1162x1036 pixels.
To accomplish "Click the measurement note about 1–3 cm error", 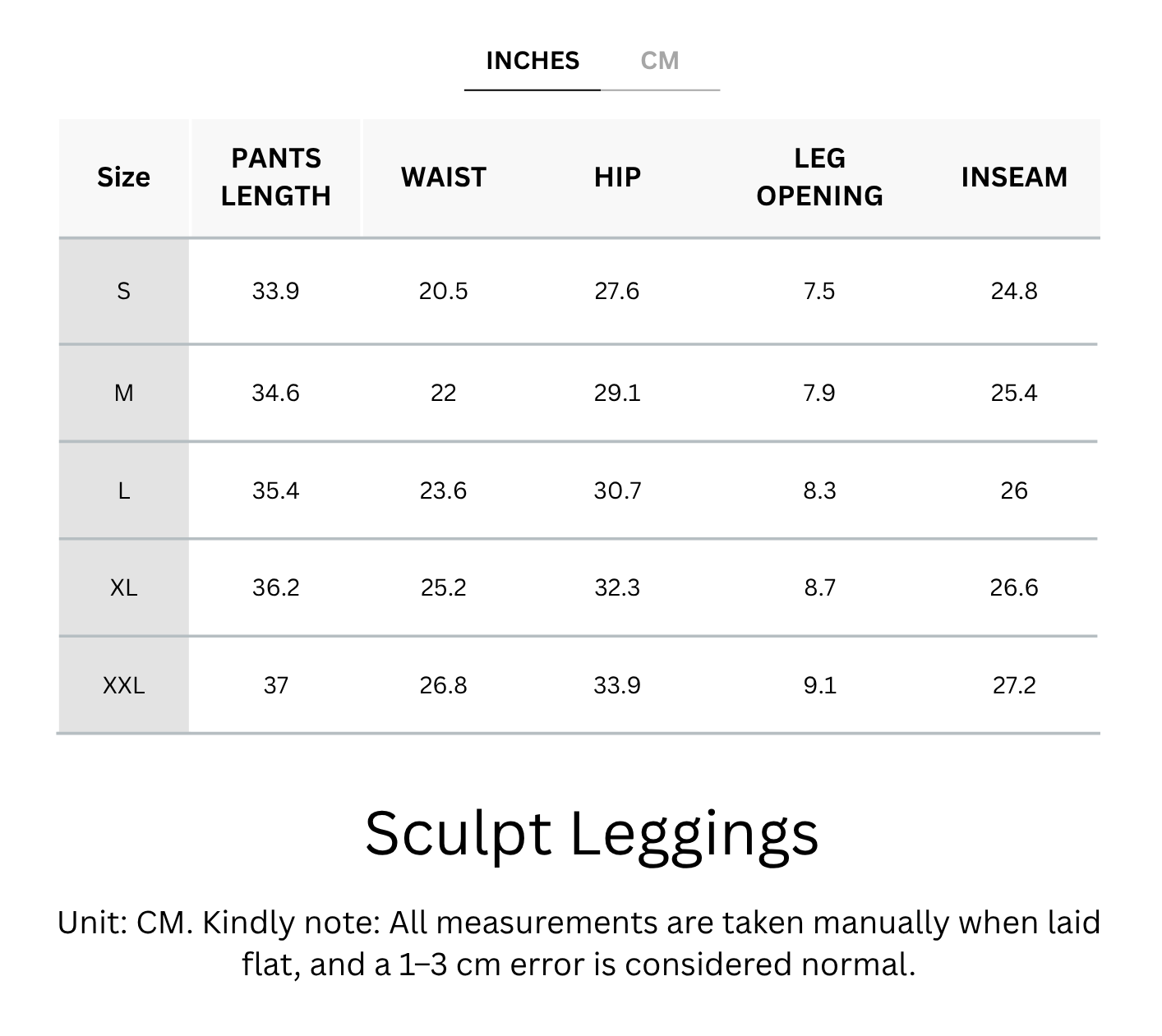I will (x=579, y=943).
